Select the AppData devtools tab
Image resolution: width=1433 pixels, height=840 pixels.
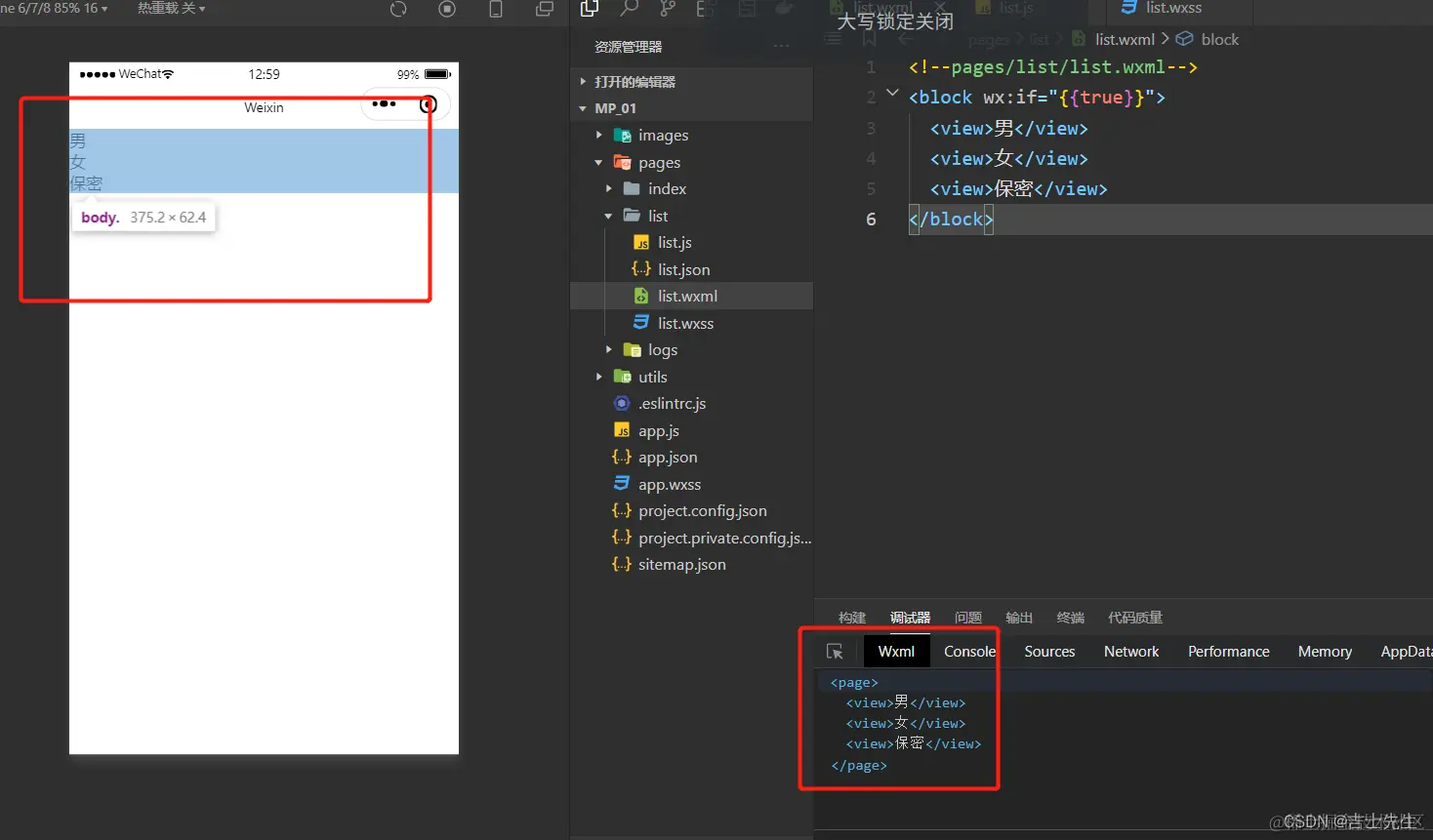coord(1406,652)
